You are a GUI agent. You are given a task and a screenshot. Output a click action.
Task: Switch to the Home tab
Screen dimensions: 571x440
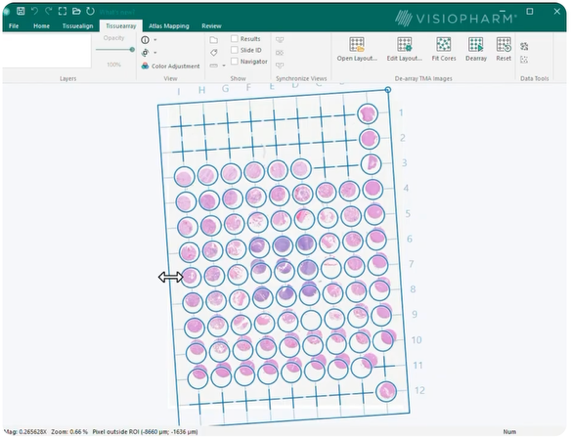click(x=42, y=26)
